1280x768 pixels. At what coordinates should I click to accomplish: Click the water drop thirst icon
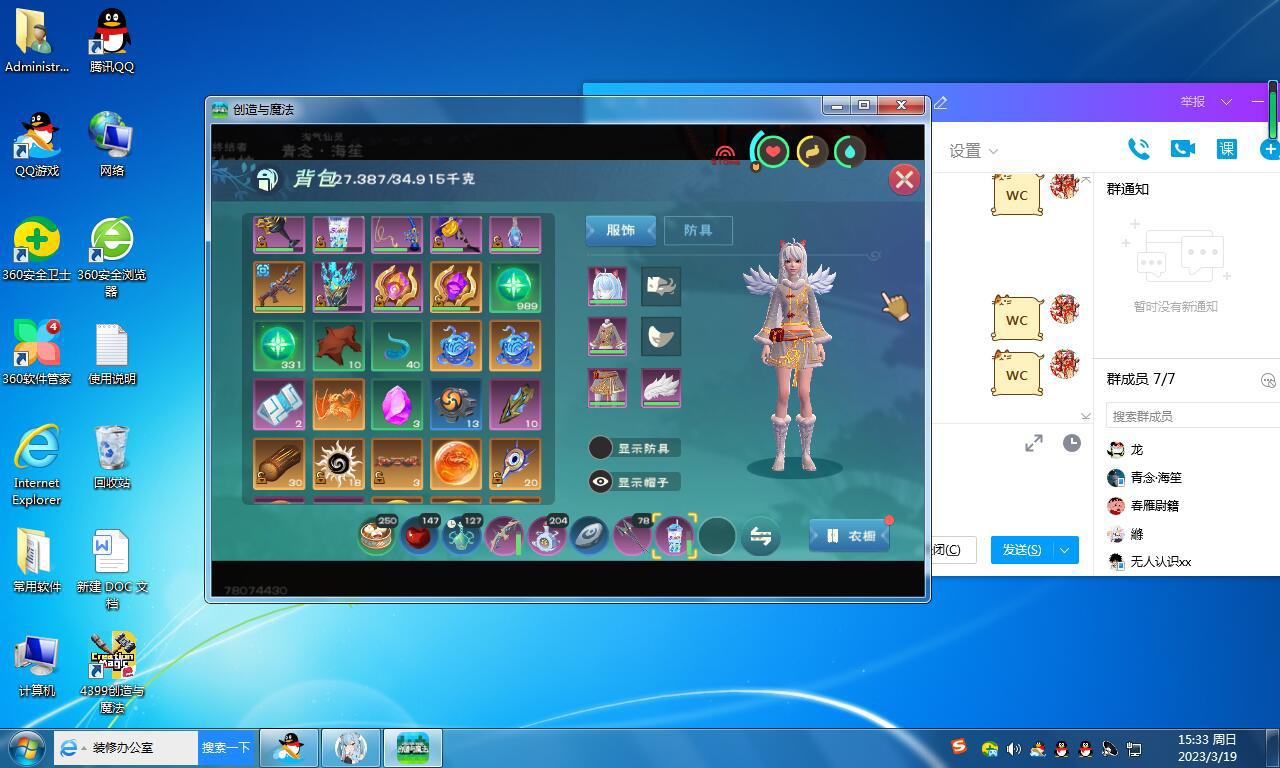point(850,152)
